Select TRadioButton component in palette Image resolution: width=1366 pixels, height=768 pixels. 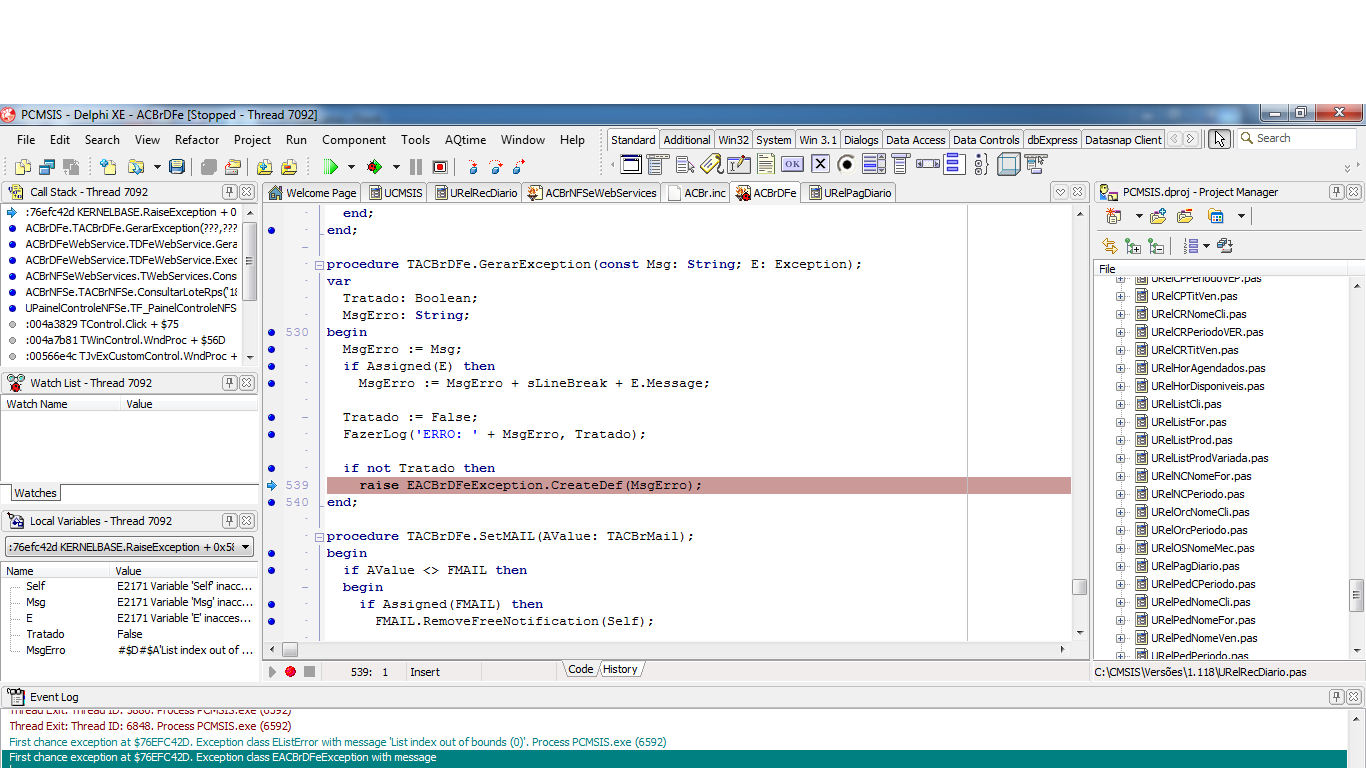pos(846,164)
